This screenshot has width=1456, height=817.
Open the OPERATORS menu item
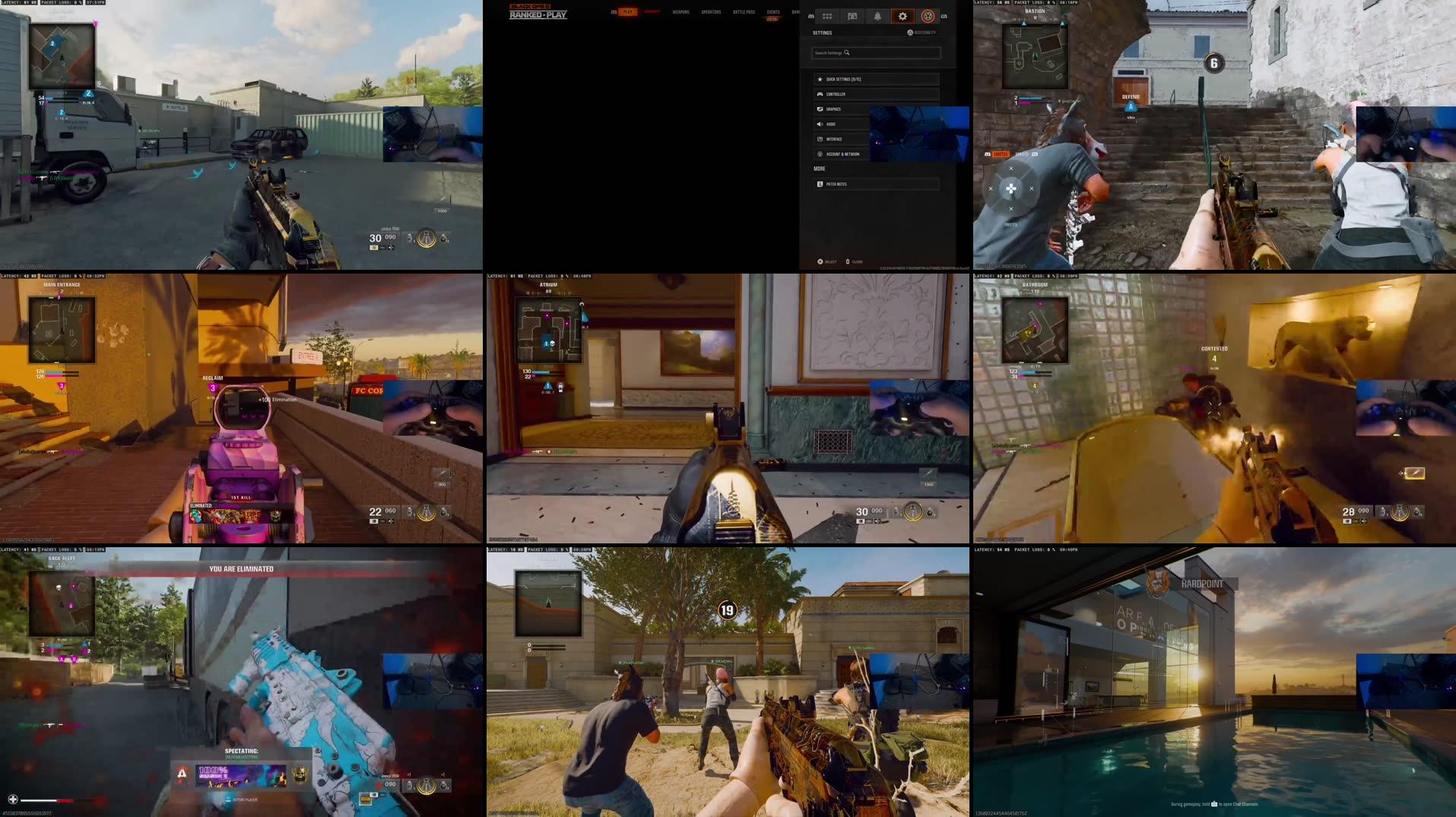click(x=712, y=12)
